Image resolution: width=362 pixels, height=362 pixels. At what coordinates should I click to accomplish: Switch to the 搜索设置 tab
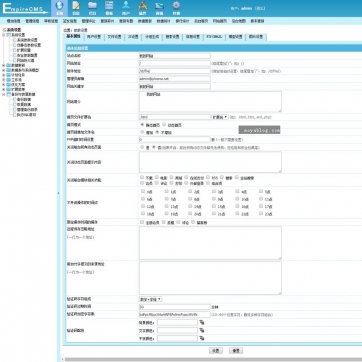(172, 37)
